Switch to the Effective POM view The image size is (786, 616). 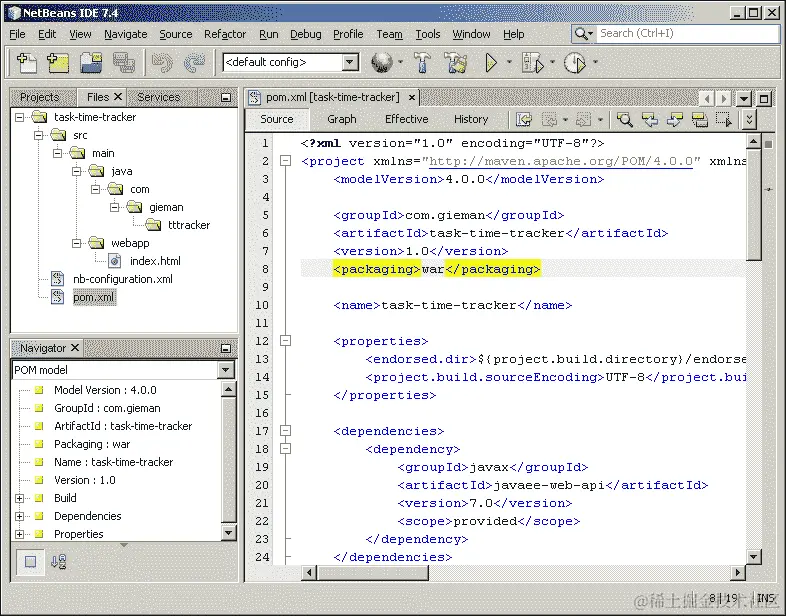pyautogui.click(x=407, y=119)
